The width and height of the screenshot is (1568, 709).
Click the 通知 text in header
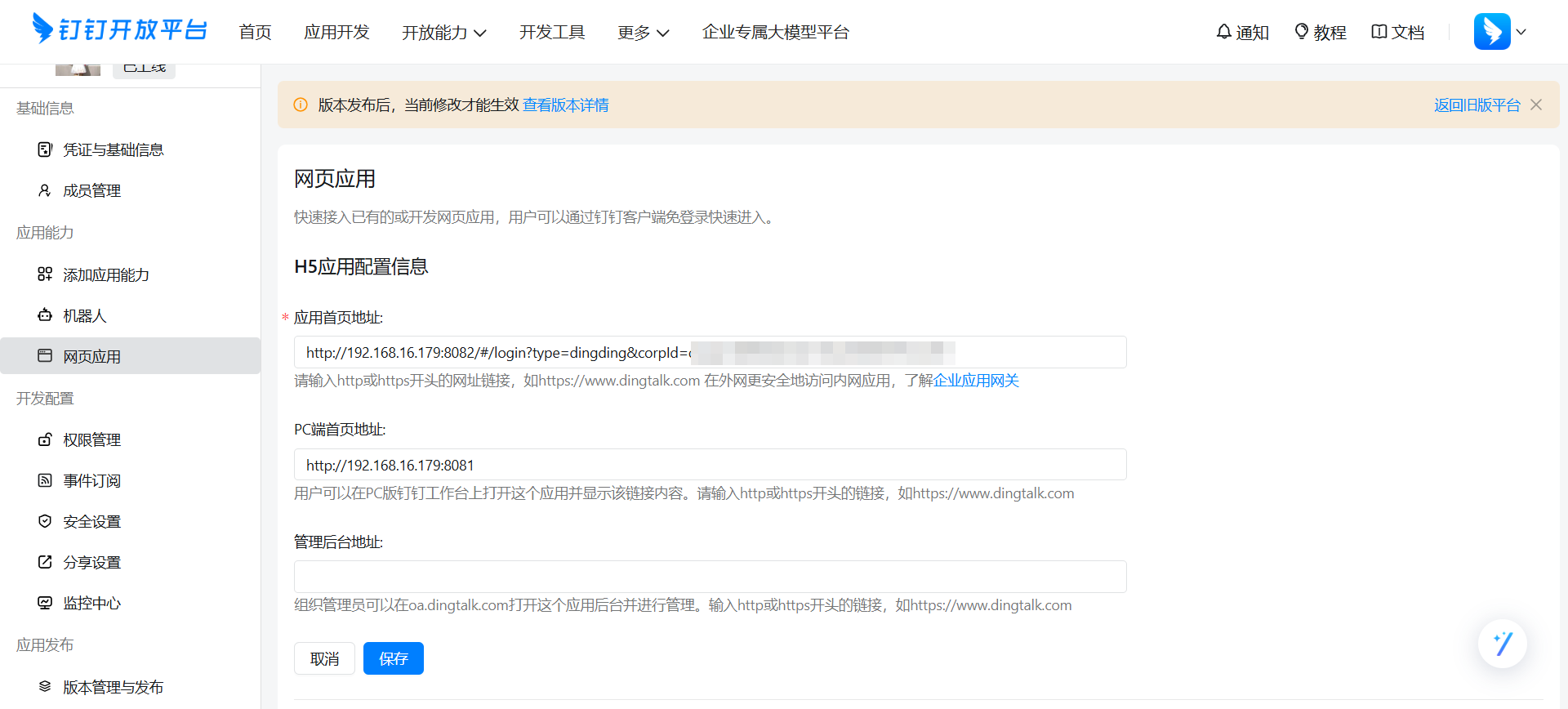(1252, 32)
